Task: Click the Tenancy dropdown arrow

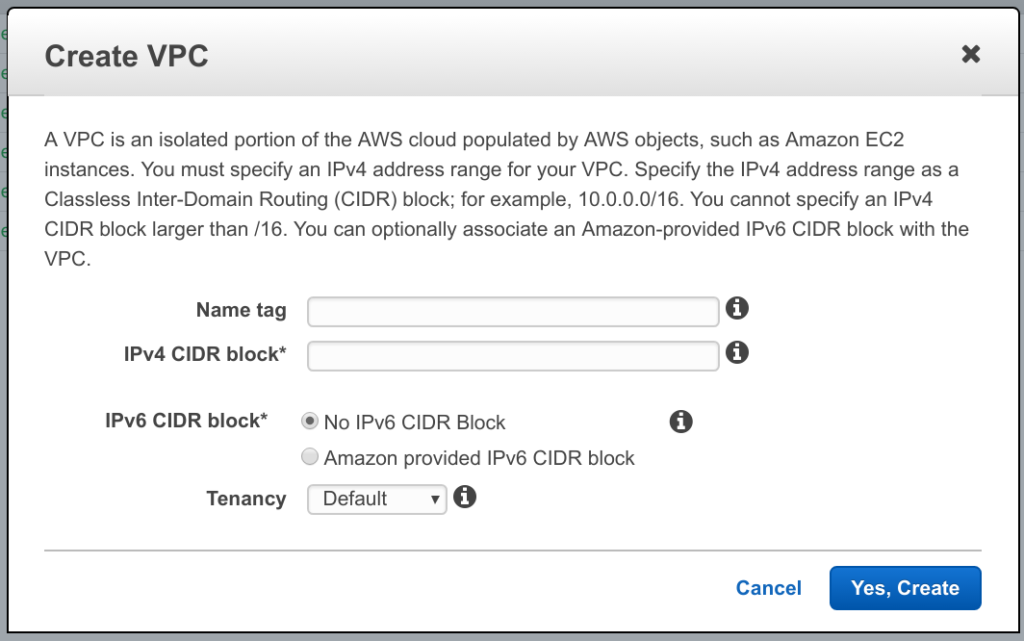Action: [434, 498]
